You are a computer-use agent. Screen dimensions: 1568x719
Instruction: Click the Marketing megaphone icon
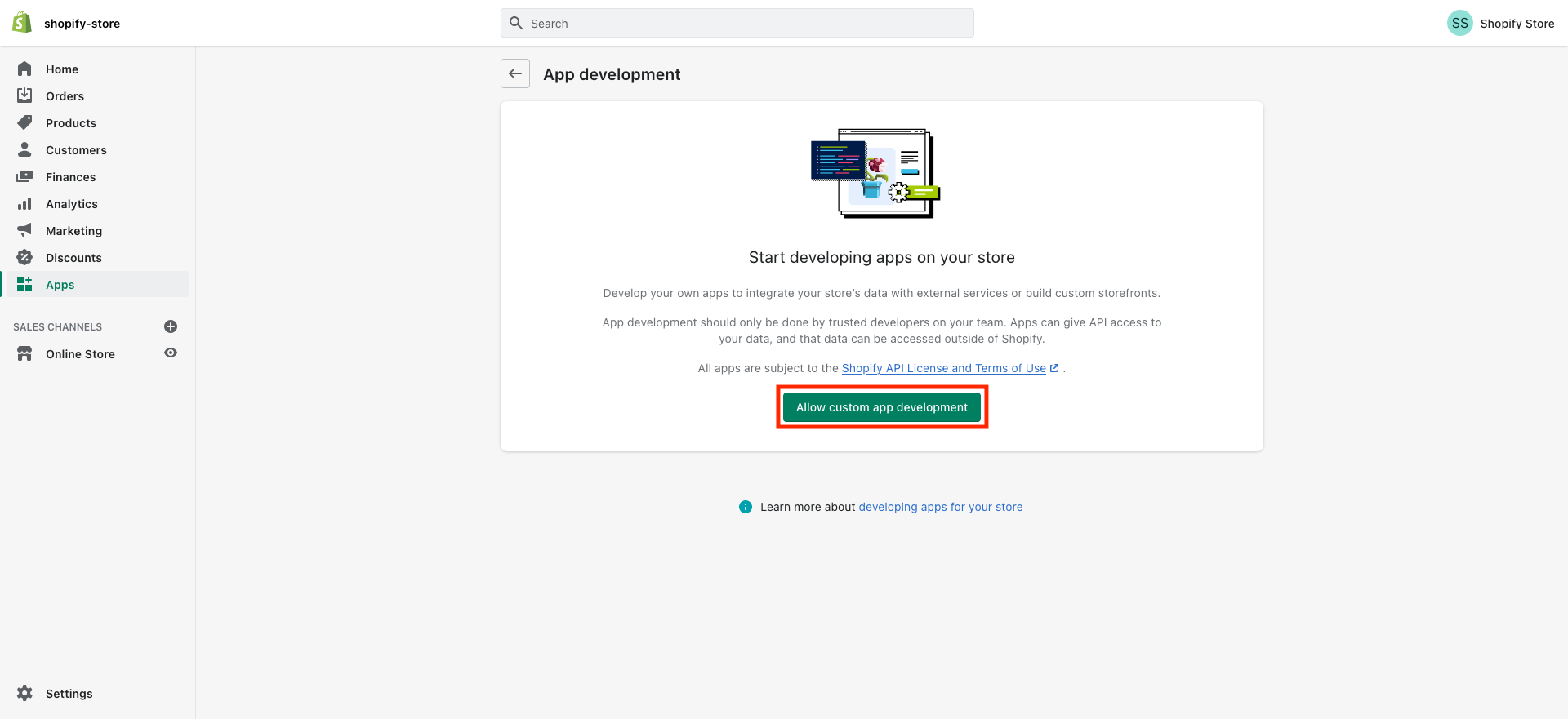pos(24,230)
